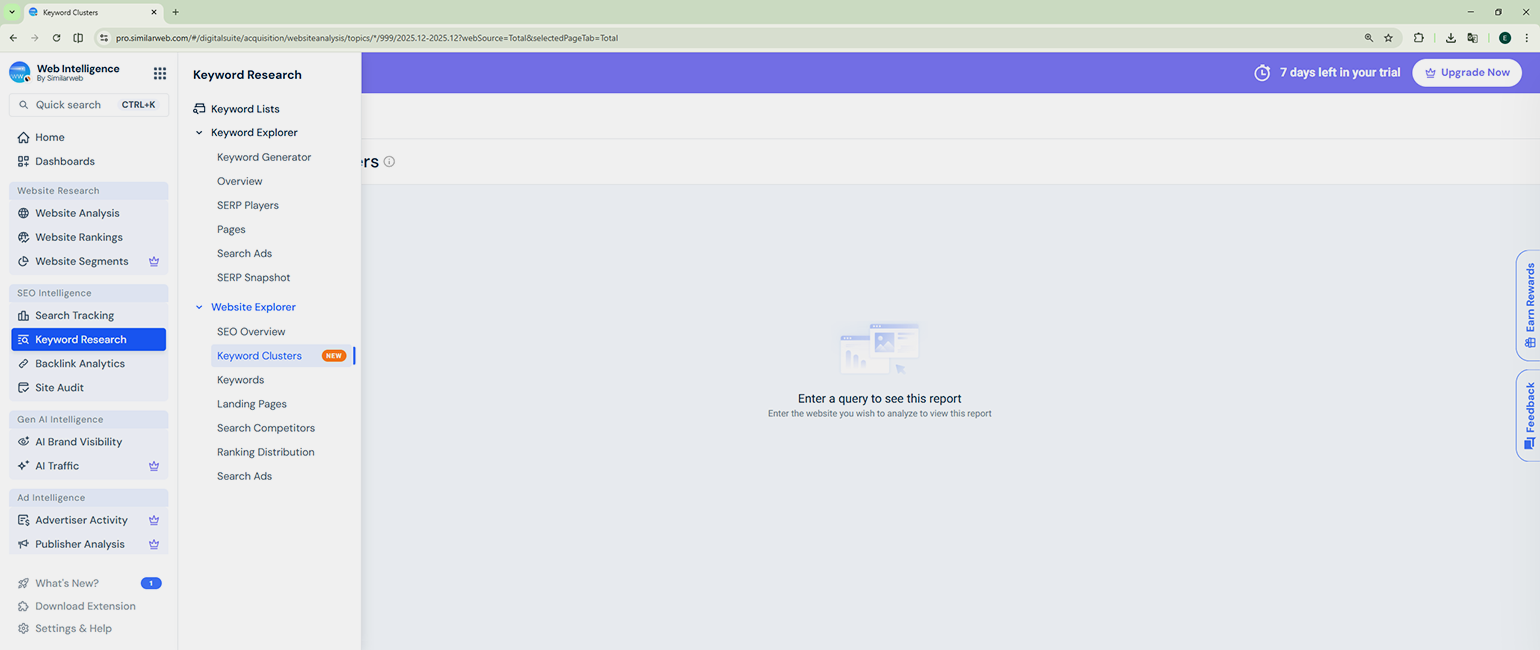The height and width of the screenshot is (650, 1540).
Task: Open the Chrome profile avatar
Action: coord(1504,38)
